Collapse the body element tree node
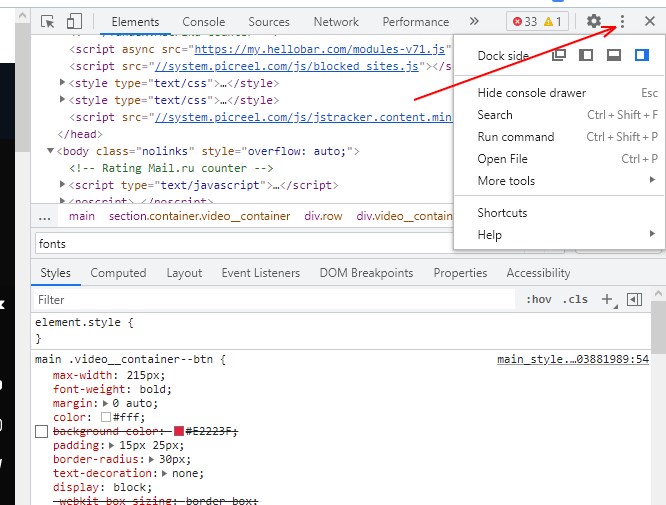The width and height of the screenshot is (666, 505). pyautogui.click(x=50, y=151)
